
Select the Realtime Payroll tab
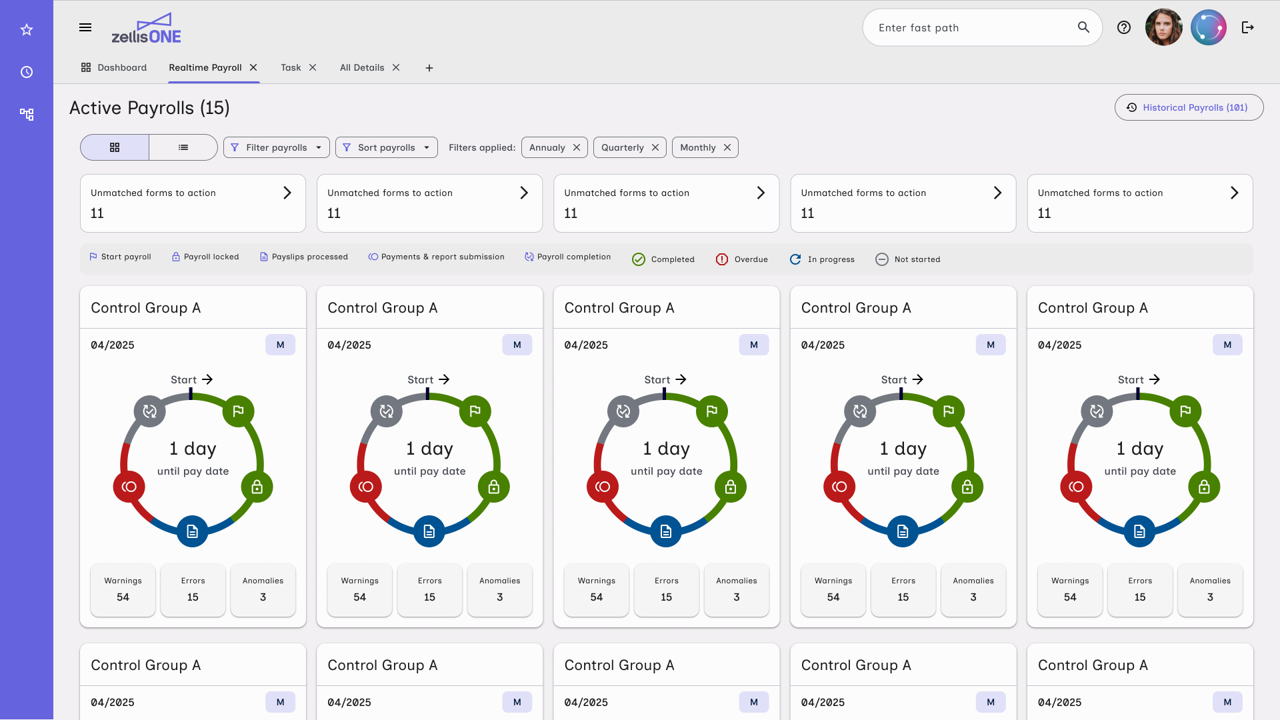(x=205, y=68)
